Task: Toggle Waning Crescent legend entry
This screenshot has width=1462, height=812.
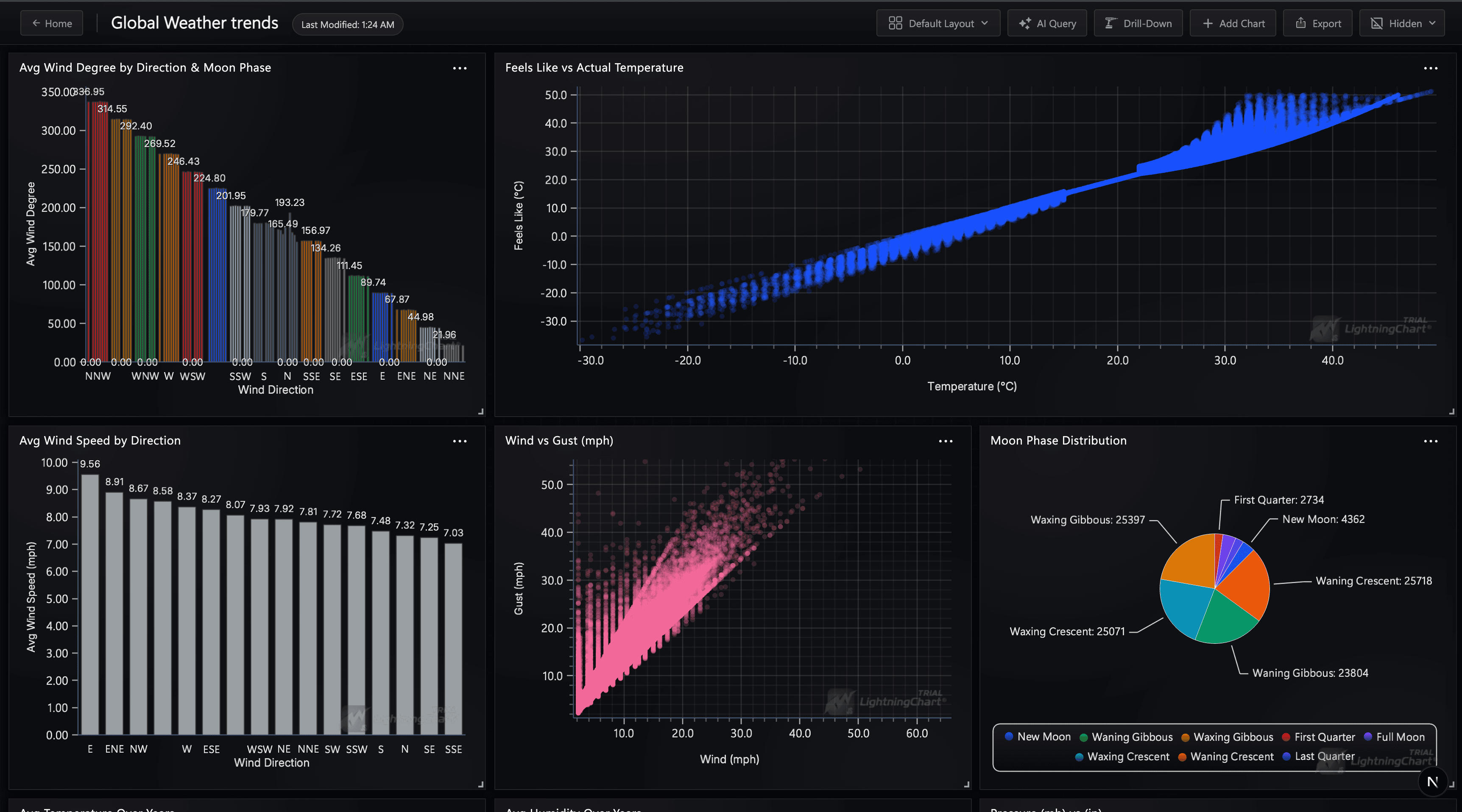Action: 1225,756
